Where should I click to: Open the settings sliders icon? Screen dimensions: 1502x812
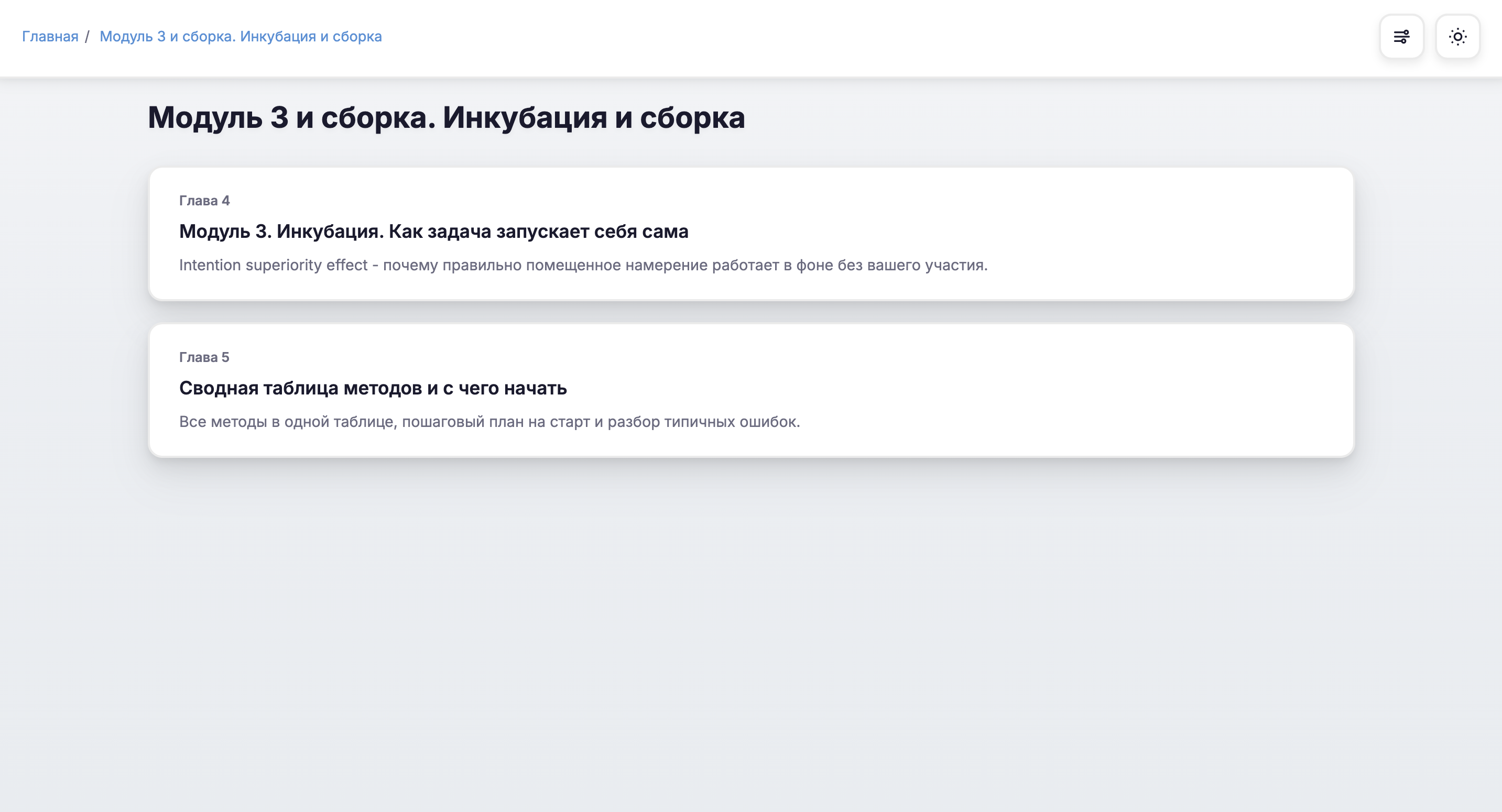[1401, 37]
